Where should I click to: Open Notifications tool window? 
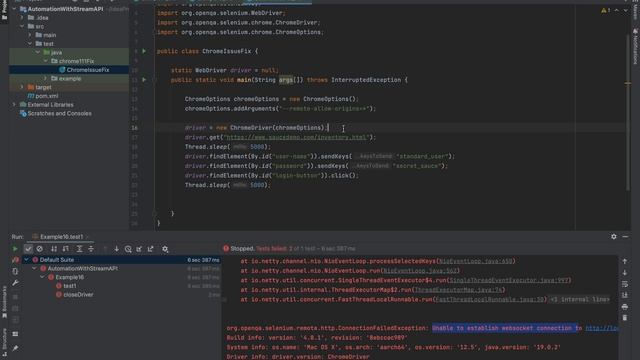pyautogui.click(x=636, y=47)
